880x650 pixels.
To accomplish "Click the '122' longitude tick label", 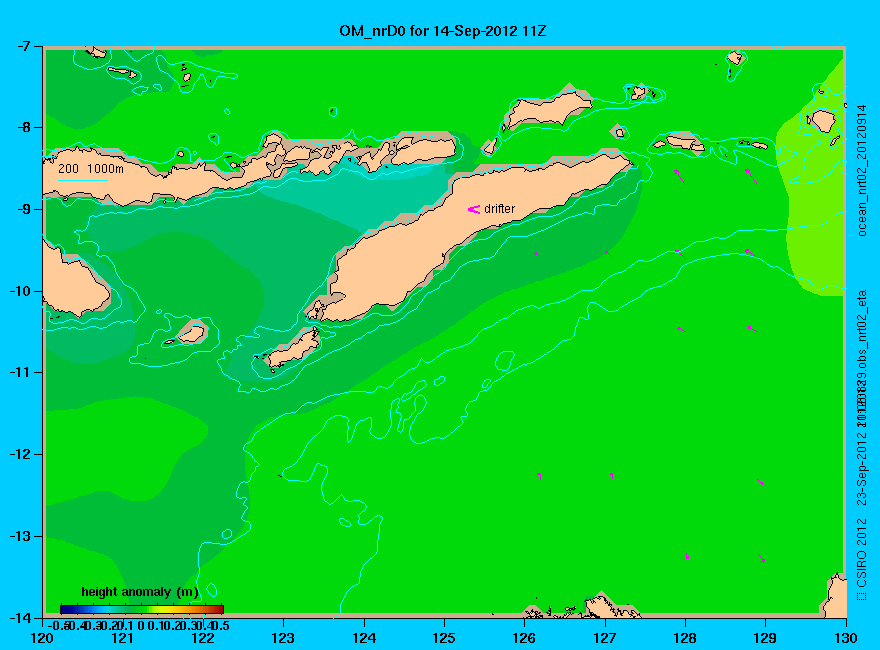I will [x=203, y=638].
